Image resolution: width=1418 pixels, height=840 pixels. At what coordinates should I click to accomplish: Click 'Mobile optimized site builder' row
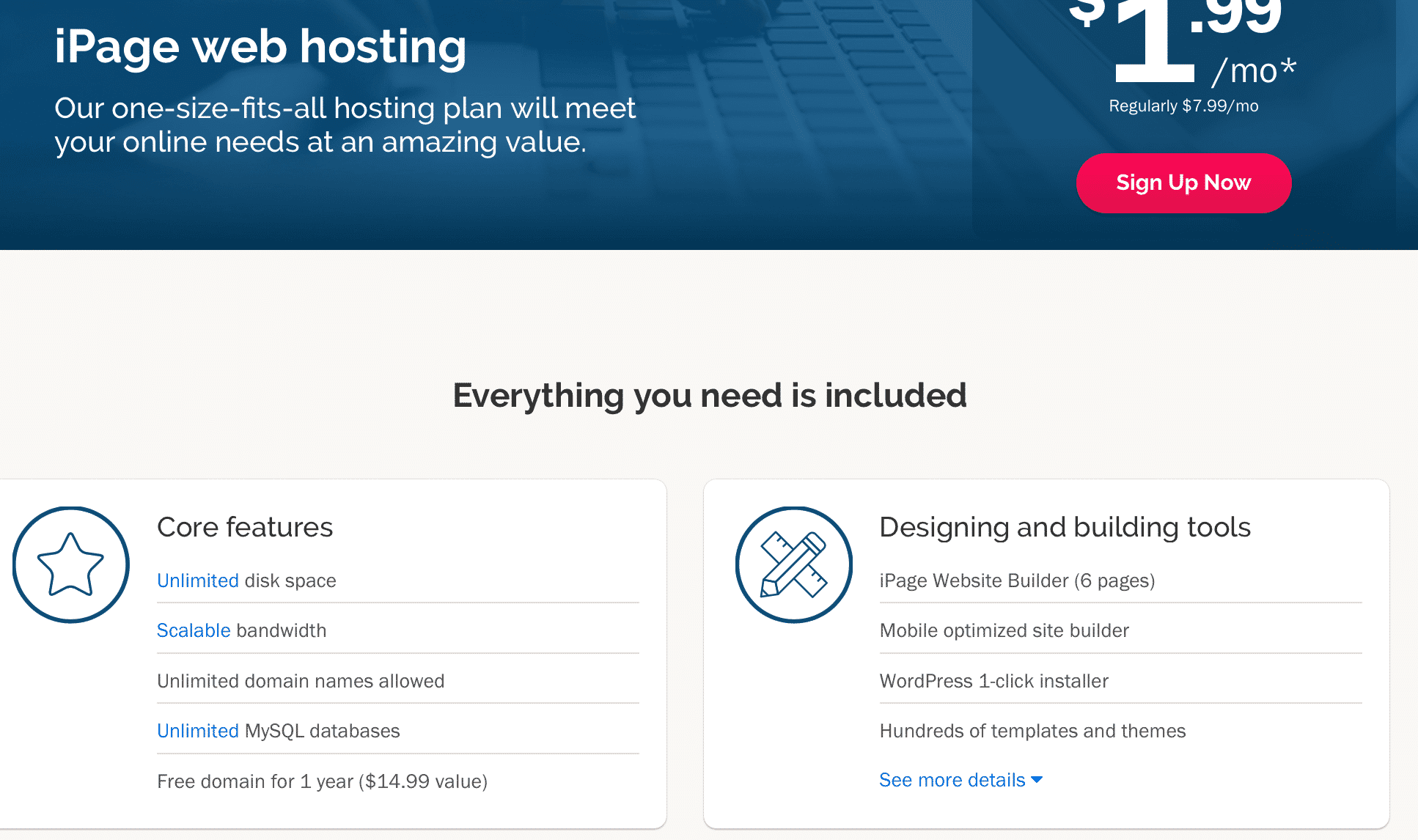point(1120,630)
